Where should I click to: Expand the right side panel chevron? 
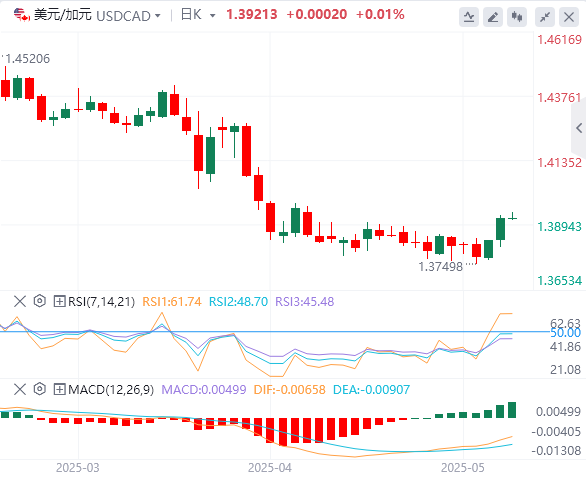(x=579, y=128)
